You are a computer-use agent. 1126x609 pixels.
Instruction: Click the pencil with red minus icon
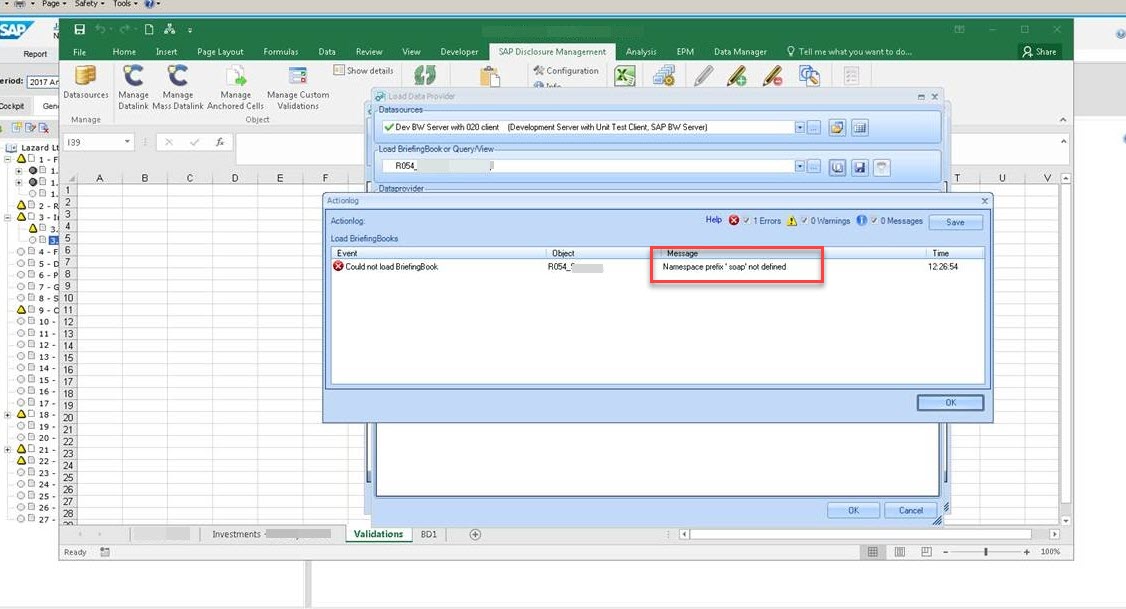[x=773, y=75]
